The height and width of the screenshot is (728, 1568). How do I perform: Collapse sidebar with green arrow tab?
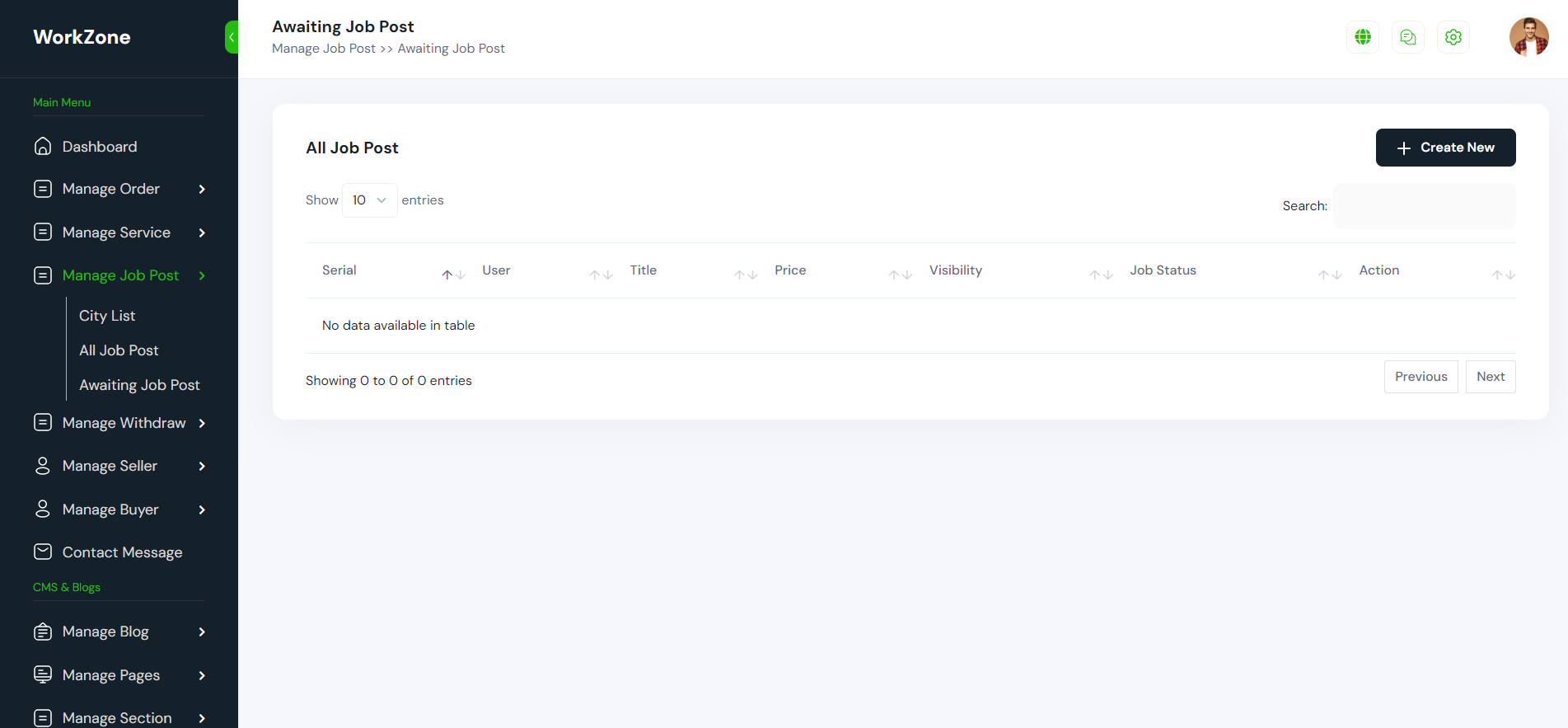[232, 37]
